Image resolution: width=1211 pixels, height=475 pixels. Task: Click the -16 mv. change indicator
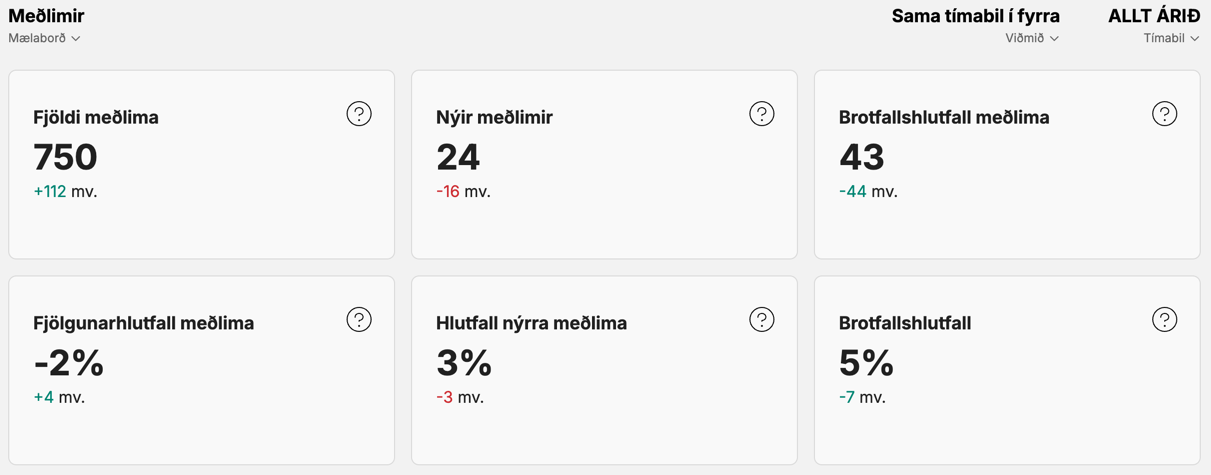pyautogui.click(x=463, y=191)
